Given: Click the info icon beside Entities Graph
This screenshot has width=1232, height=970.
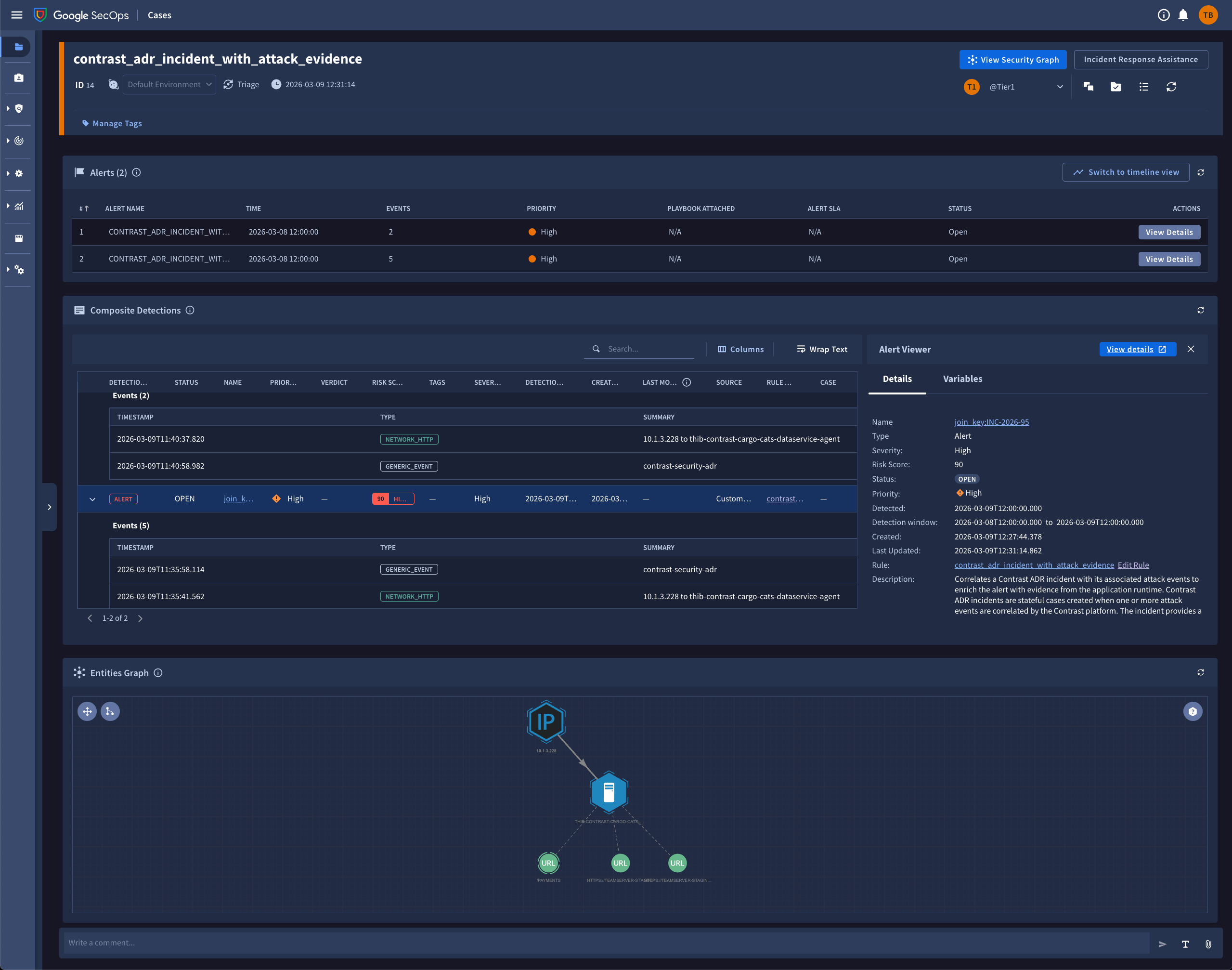Looking at the screenshot, I should click(x=158, y=673).
